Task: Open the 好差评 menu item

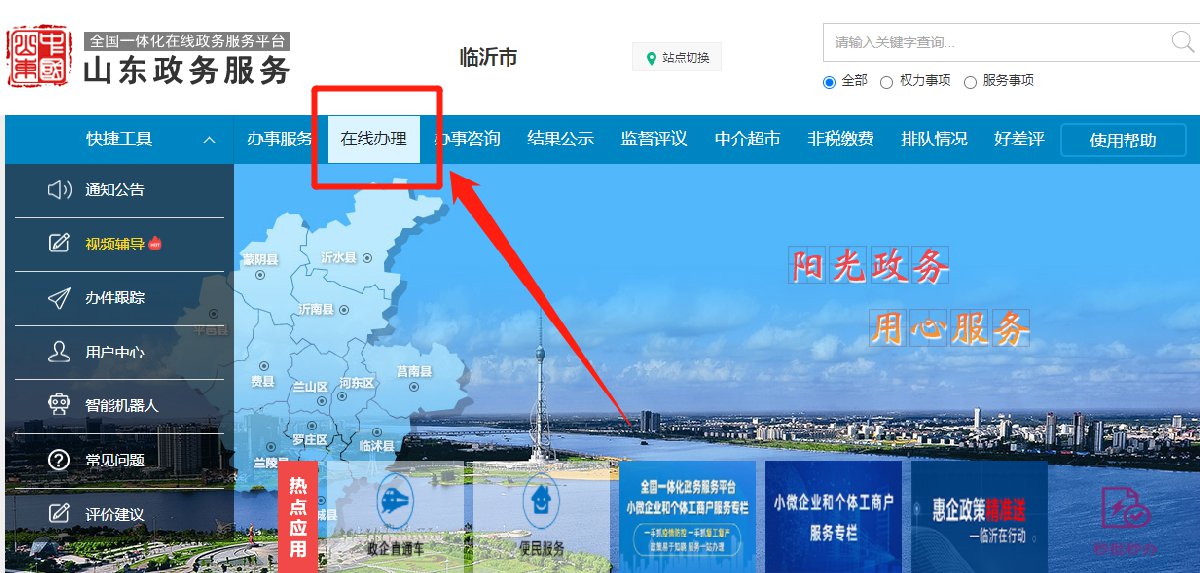Action: 1019,139
